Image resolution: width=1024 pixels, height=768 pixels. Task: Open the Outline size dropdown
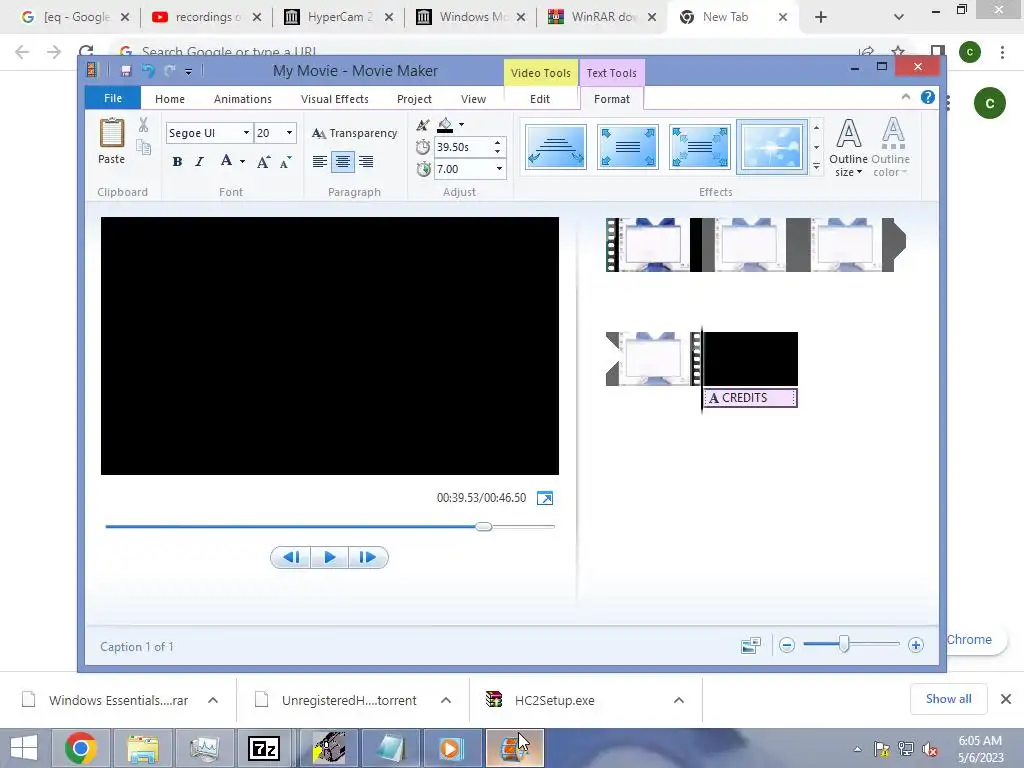(x=848, y=147)
